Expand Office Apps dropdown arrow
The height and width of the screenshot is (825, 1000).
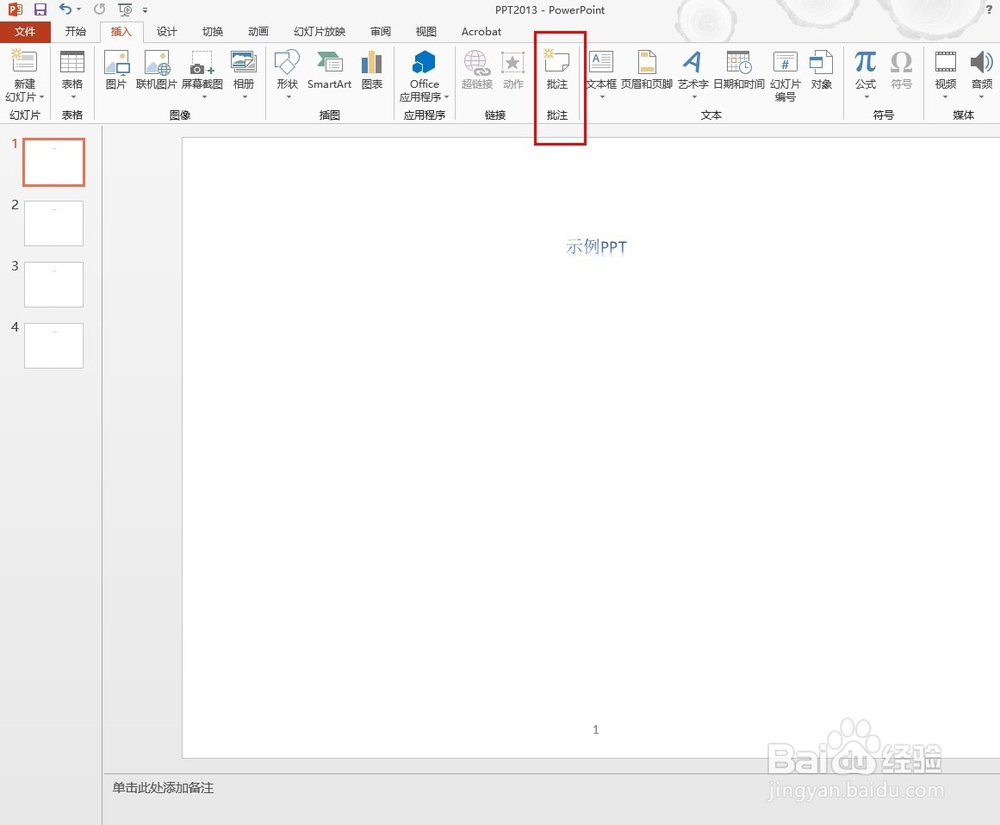coord(446,98)
